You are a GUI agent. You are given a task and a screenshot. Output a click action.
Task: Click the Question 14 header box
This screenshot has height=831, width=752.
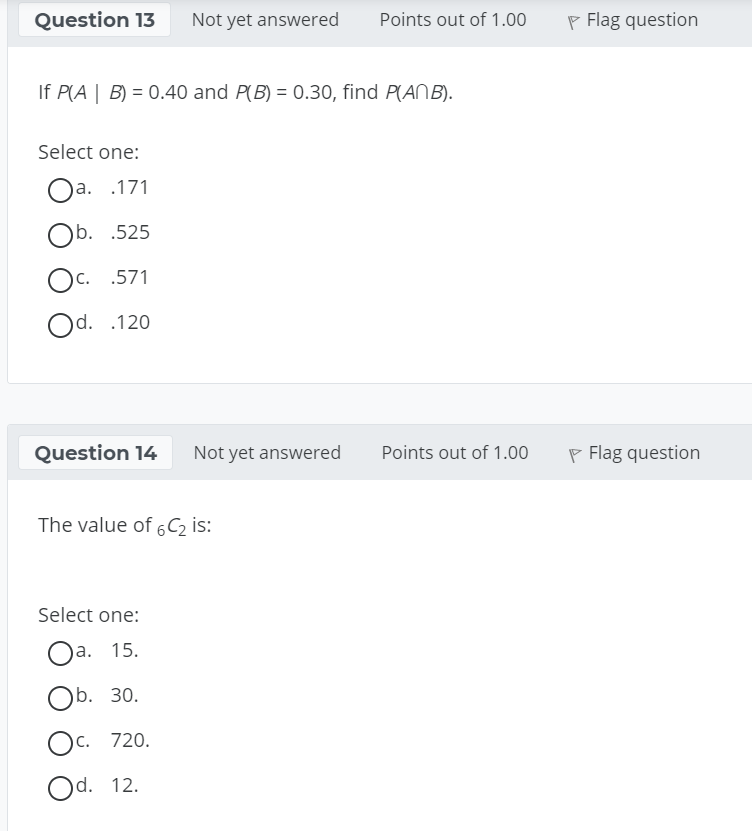coord(96,452)
